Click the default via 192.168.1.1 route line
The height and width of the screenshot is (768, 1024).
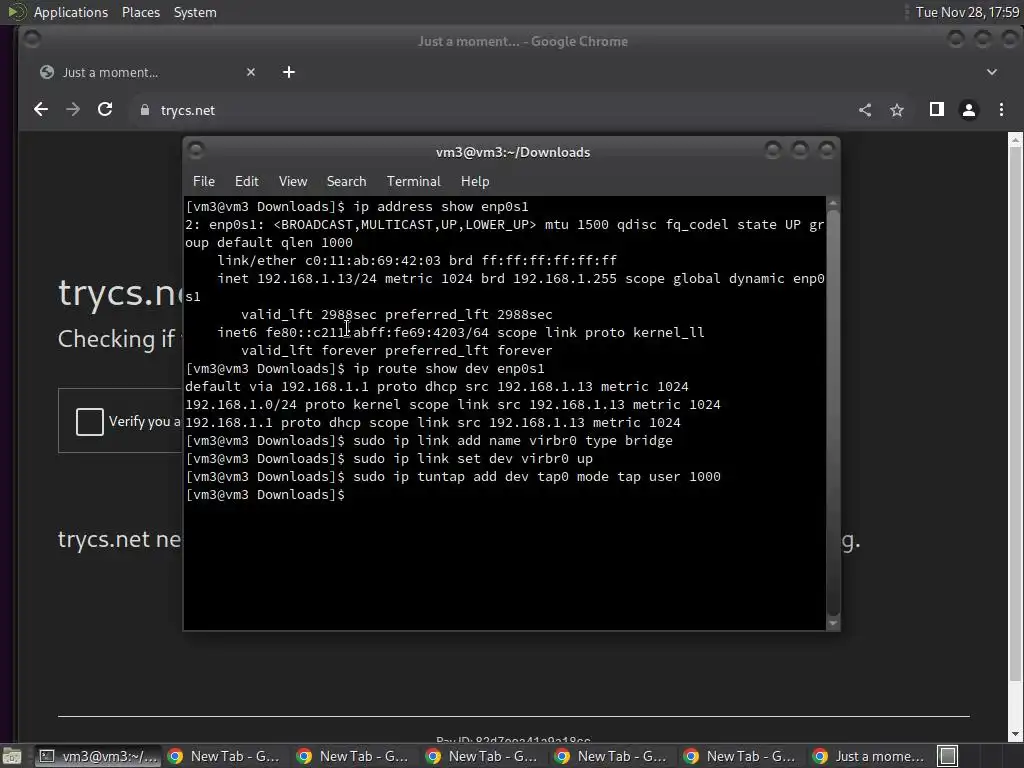click(437, 387)
